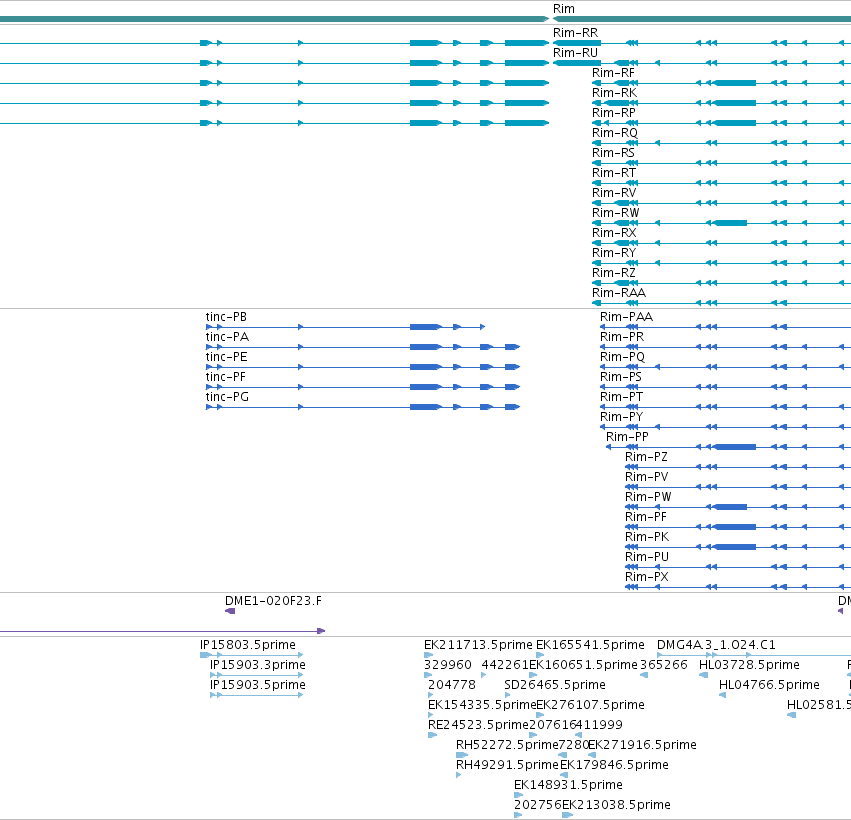Select the RH52272.5prime EST label
Image resolution: width=851 pixels, height=820 pixels.
tap(507, 745)
